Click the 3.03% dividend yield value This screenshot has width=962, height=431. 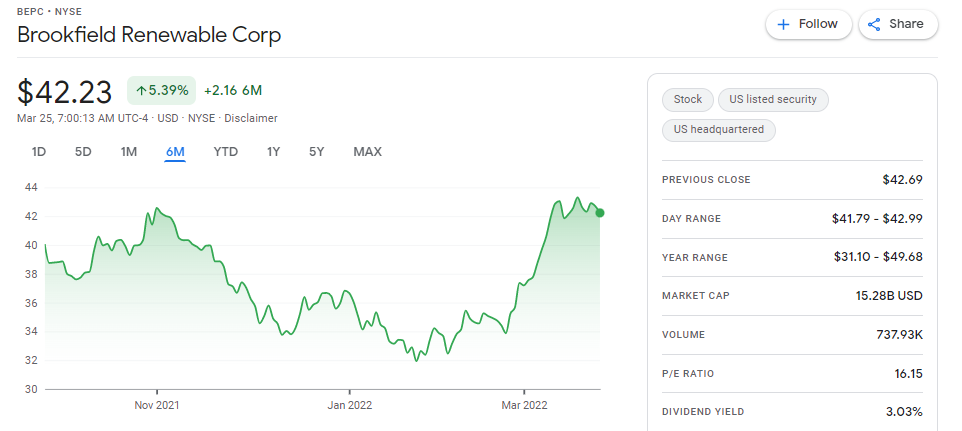[x=904, y=412]
